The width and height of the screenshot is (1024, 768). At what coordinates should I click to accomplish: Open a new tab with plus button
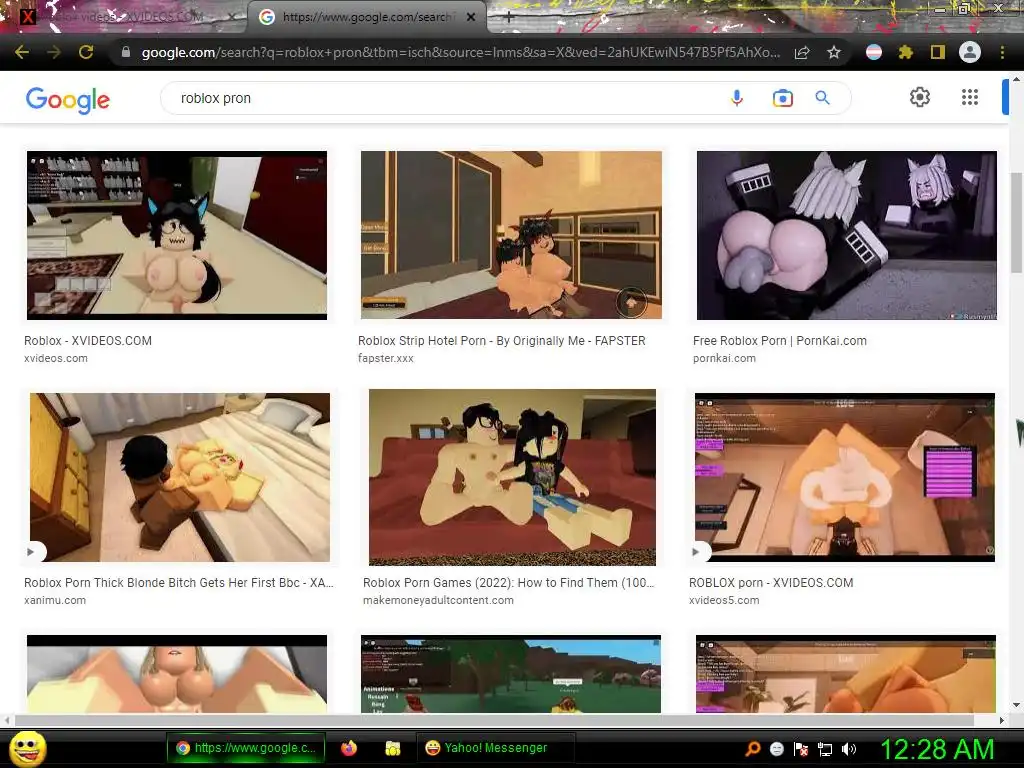[x=509, y=17]
